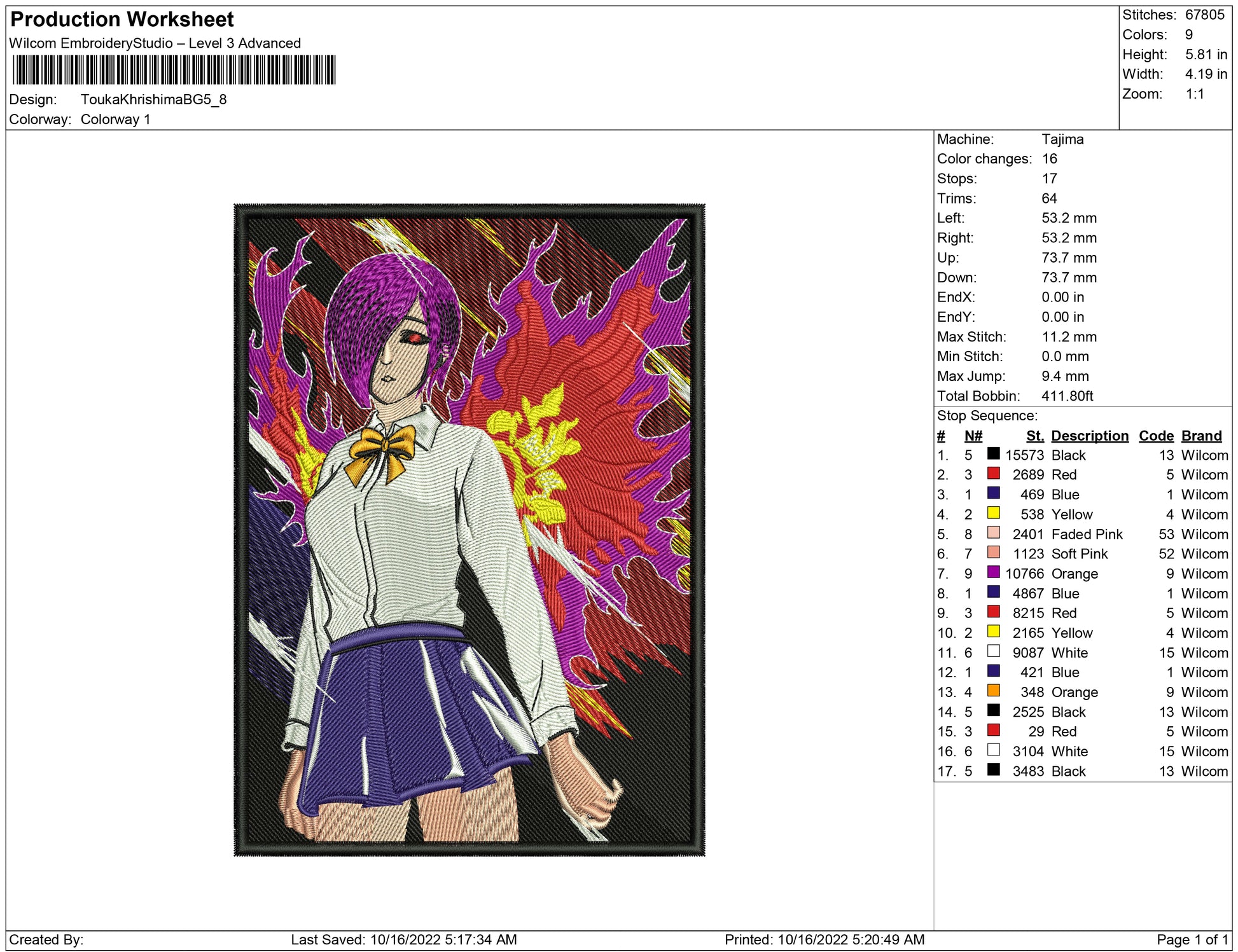Click the design name ToukaKhrishimaBG5_8
This screenshot has height=952, width=1238.
(153, 100)
